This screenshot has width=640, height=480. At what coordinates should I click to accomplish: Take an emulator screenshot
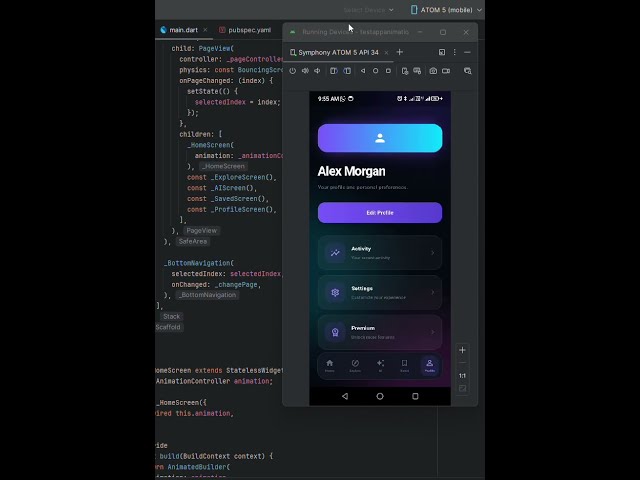[433, 71]
